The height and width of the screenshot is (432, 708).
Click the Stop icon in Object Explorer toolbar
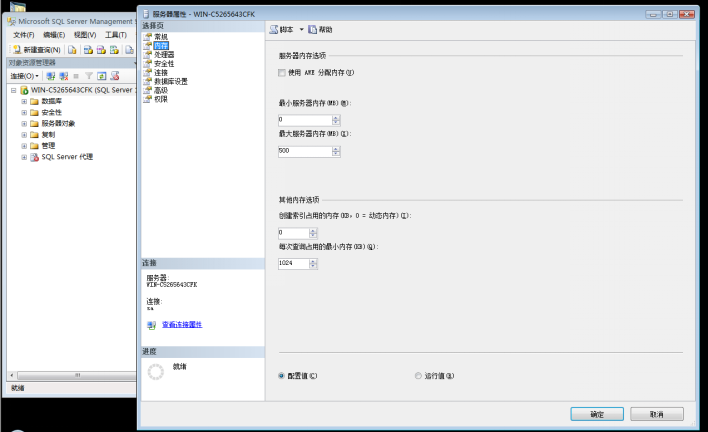(x=76, y=76)
